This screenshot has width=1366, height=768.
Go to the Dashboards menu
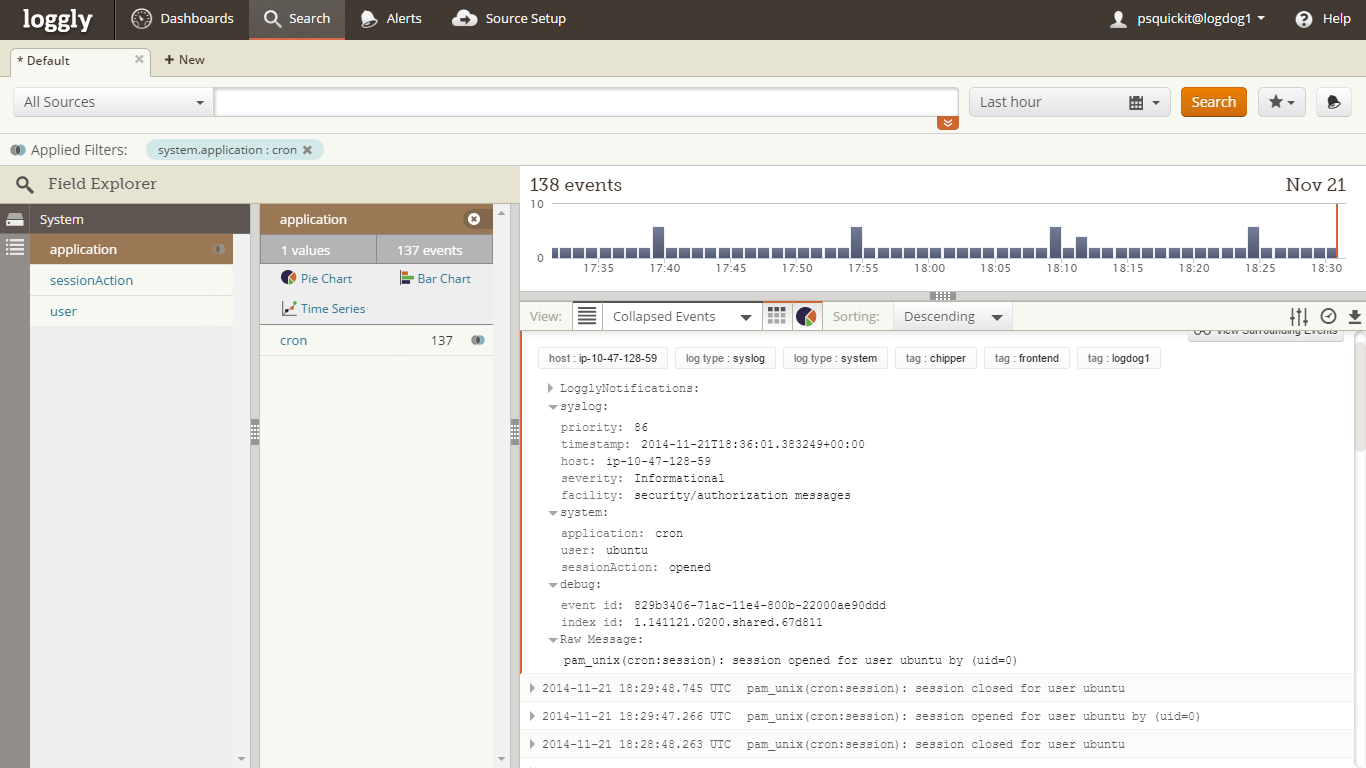183,19
